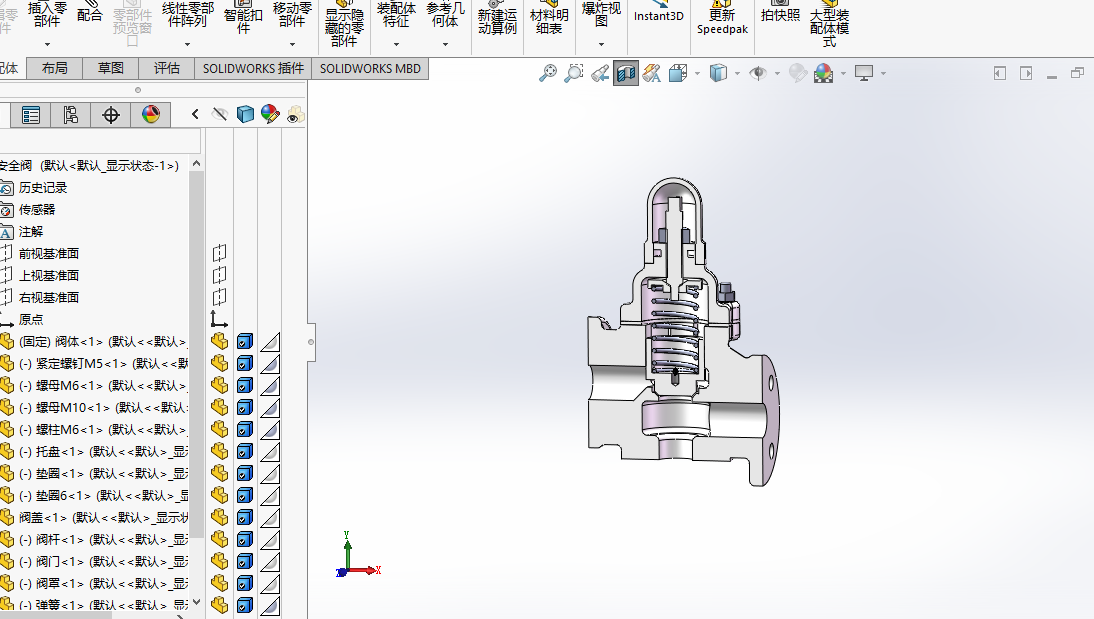The width and height of the screenshot is (1094, 619).
Task: Click the Edit Appearance icon in view toolbar
Action: (x=797, y=73)
